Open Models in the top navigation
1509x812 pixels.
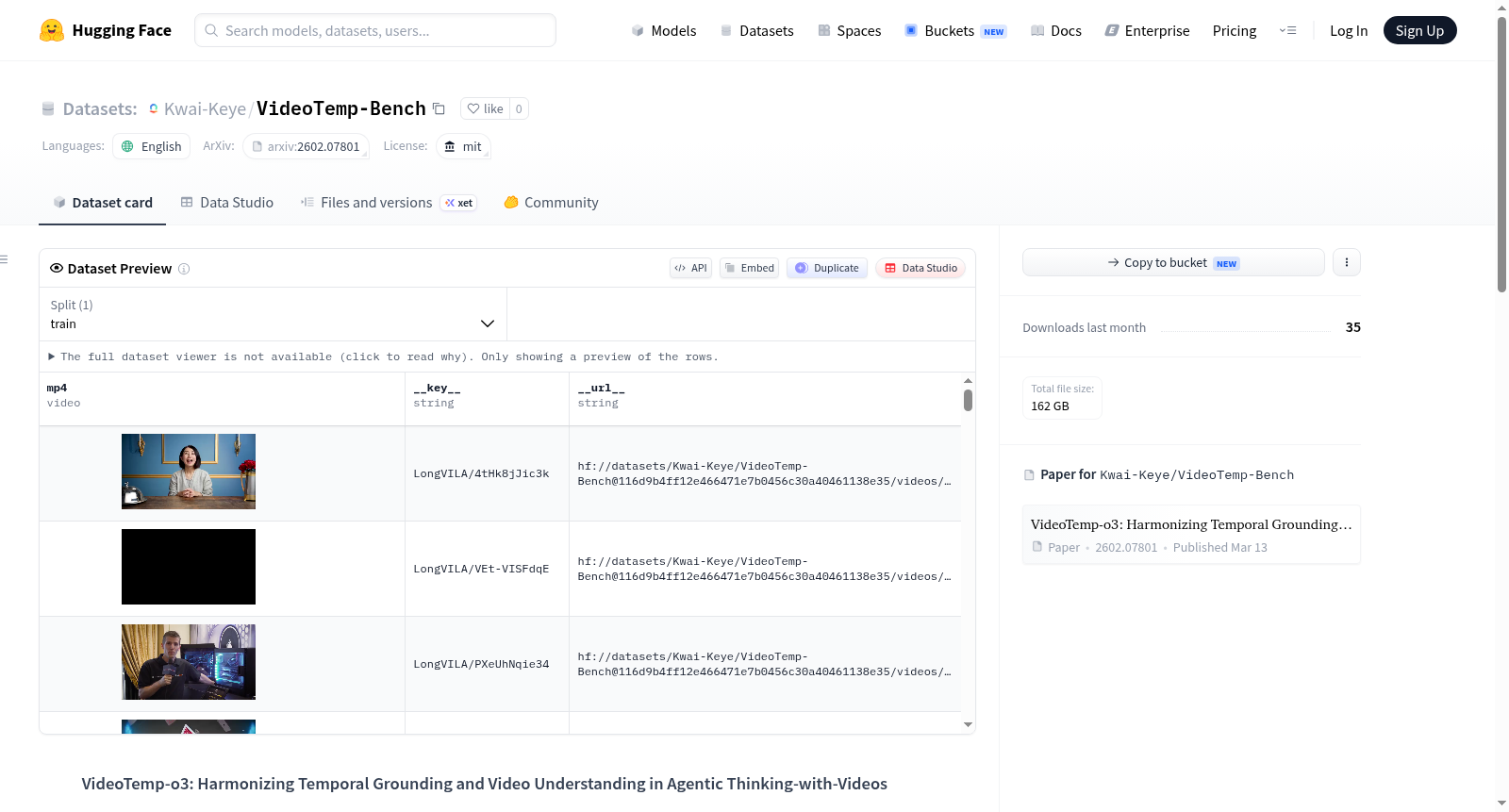(x=664, y=30)
